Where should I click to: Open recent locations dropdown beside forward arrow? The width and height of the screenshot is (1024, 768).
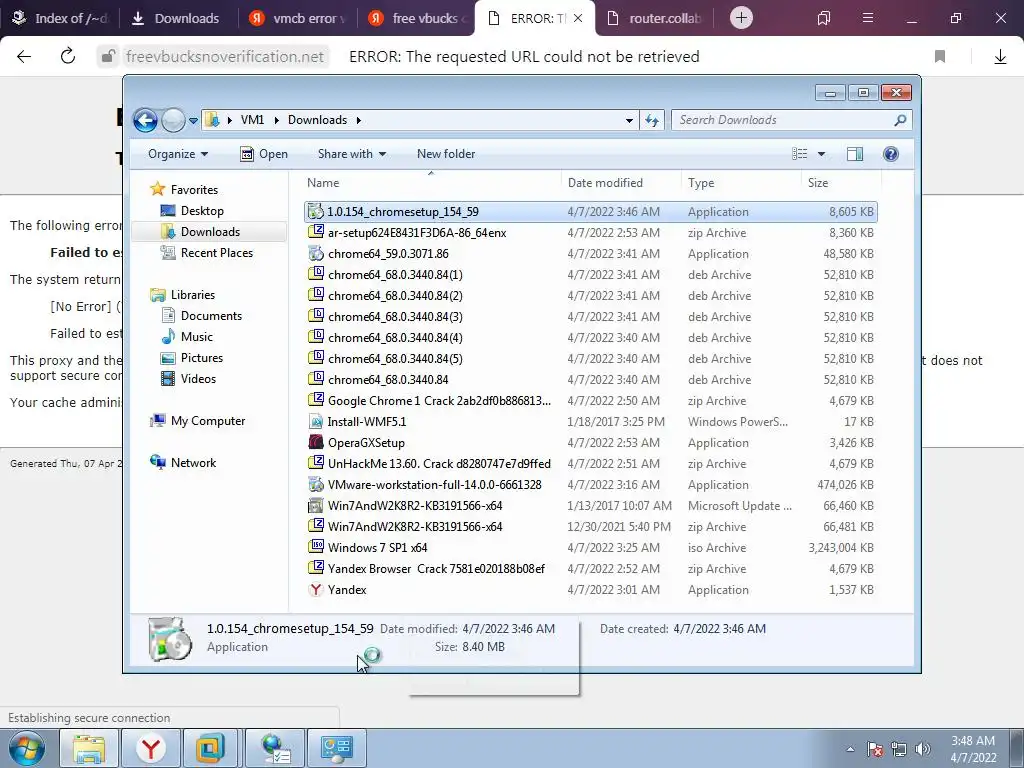[x=193, y=121]
